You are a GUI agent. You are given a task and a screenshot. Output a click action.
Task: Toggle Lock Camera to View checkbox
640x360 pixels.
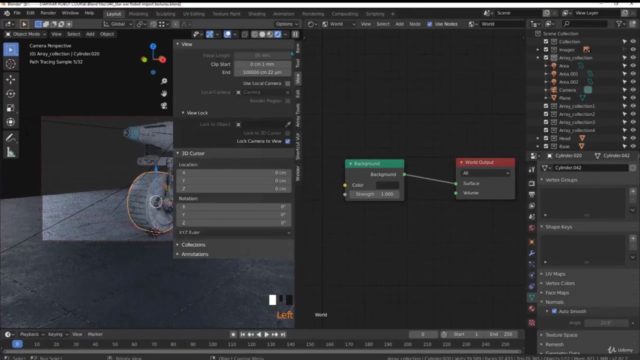click(288, 141)
